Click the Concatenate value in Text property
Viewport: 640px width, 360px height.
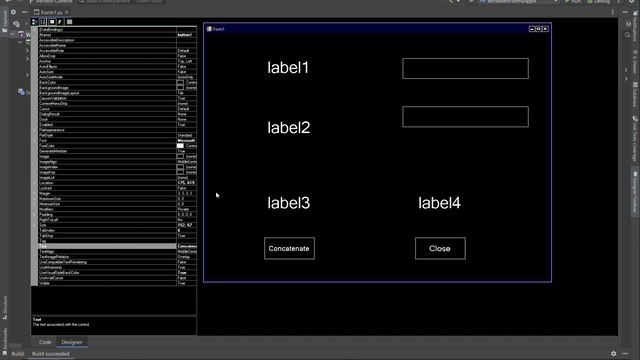pos(187,246)
